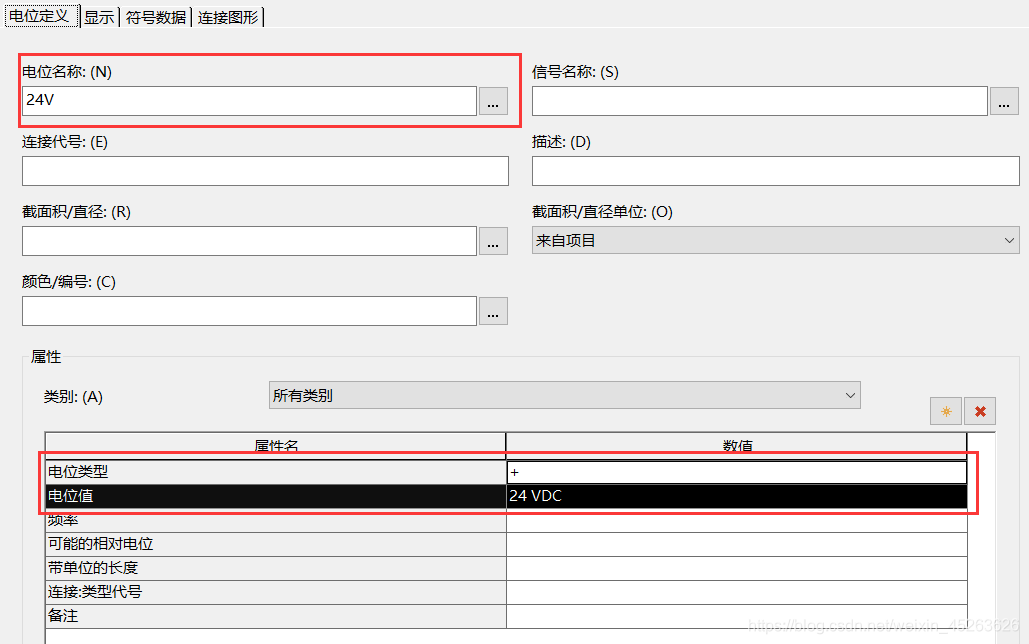This screenshot has width=1029, height=644.
Task: Click the 描述 input field
Action: click(x=775, y=171)
